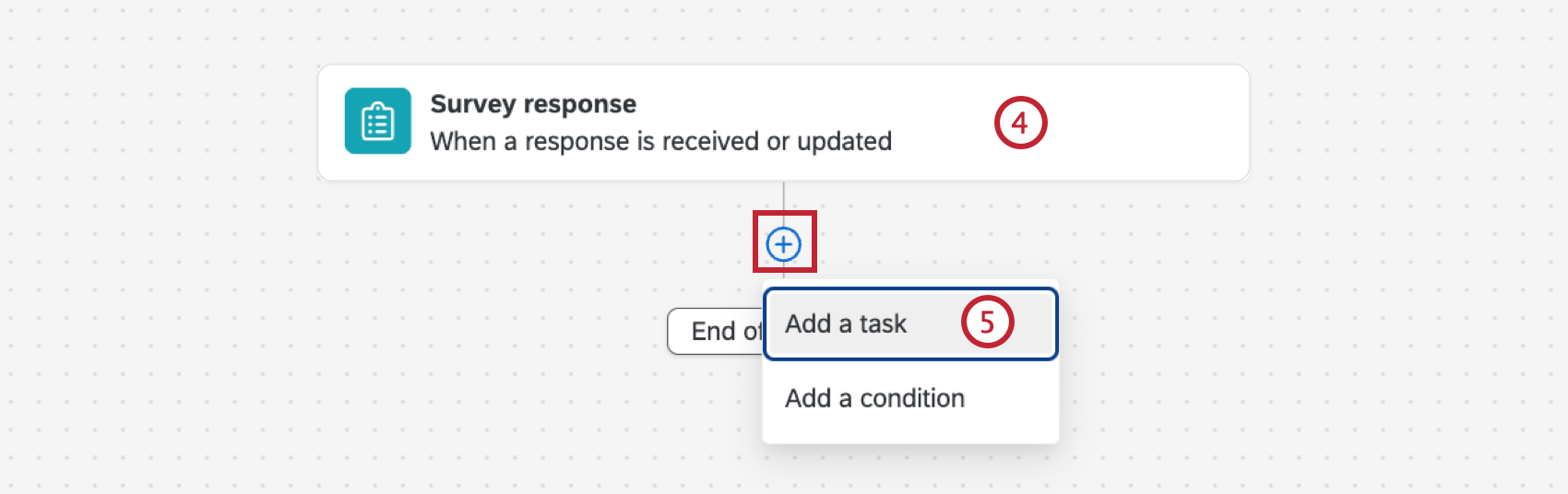
Task: Click the word "condition" in the menu
Action: [912, 398]
